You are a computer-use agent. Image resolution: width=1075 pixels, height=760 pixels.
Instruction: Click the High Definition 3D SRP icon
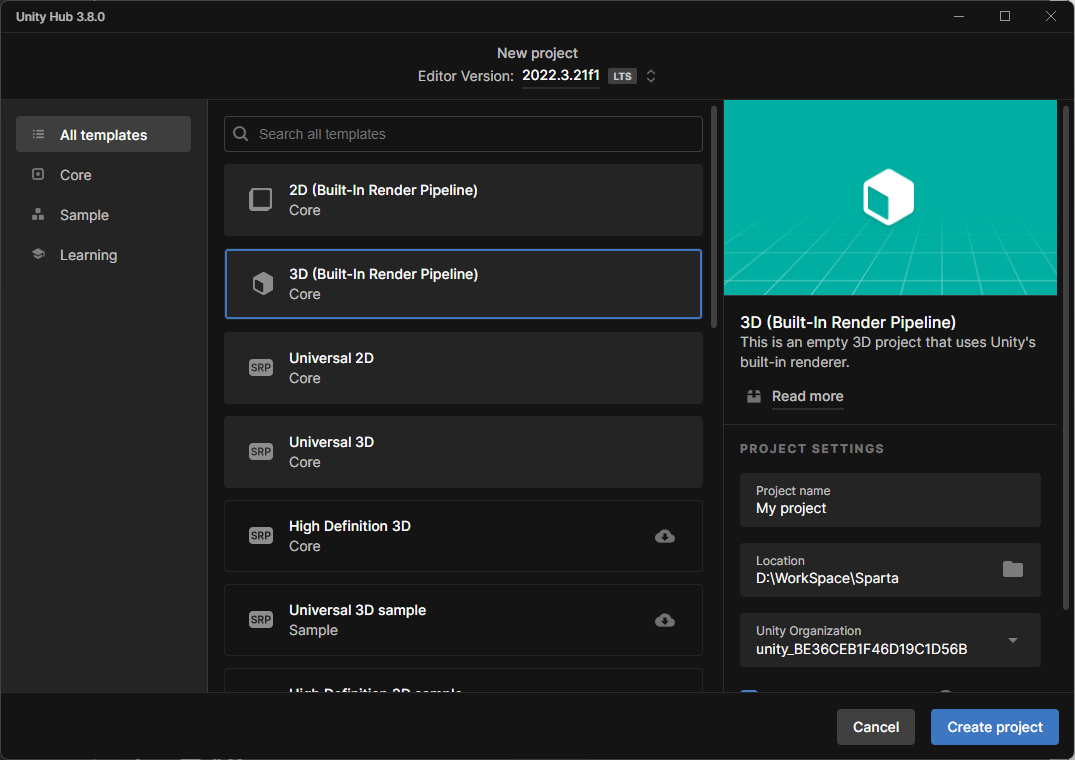[261, 536]
